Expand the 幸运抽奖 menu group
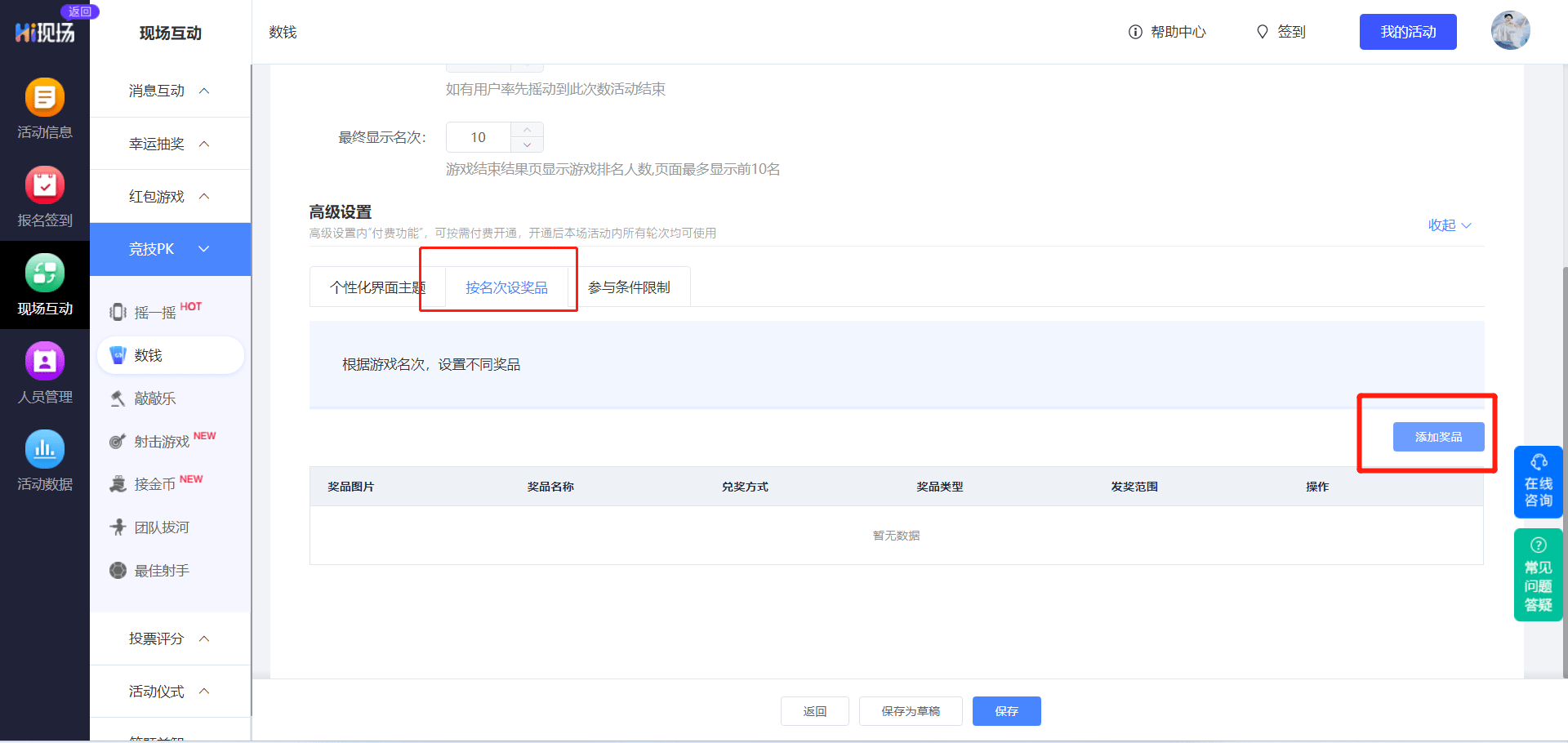1568x743 pixels. click(x=170, y=144)
